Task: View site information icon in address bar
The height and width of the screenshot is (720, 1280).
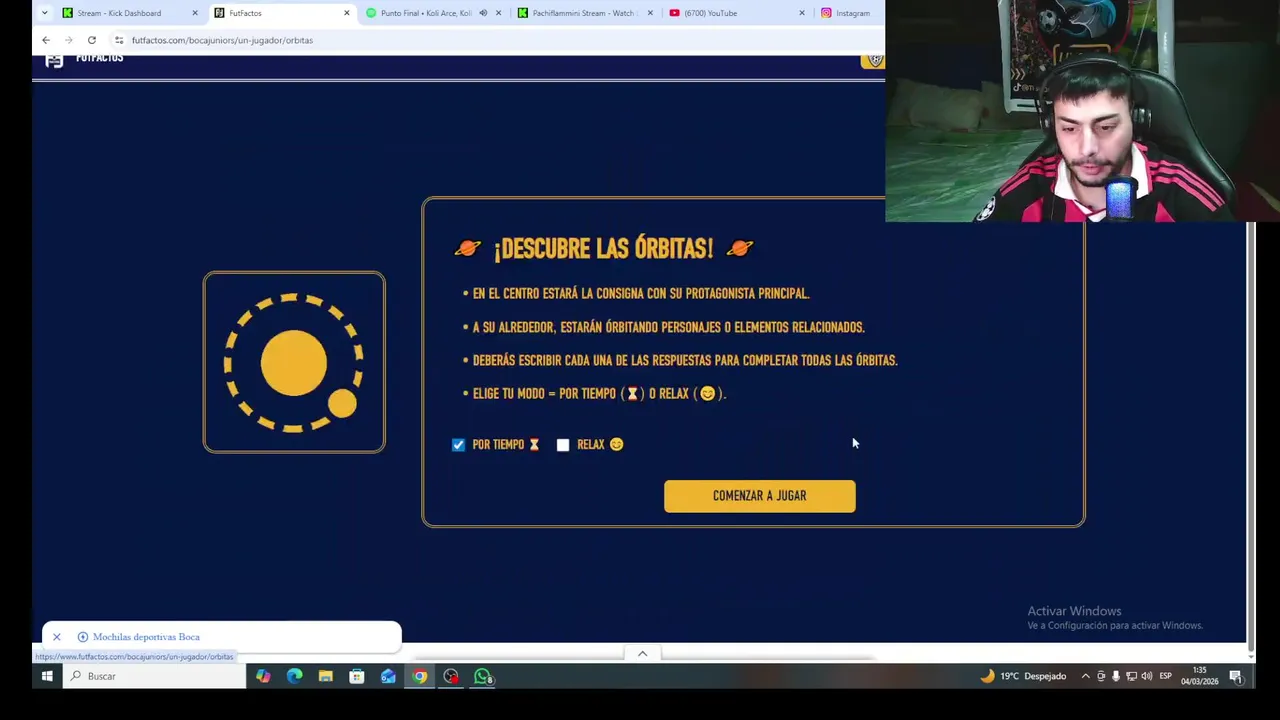Action: tap(119, 40)
